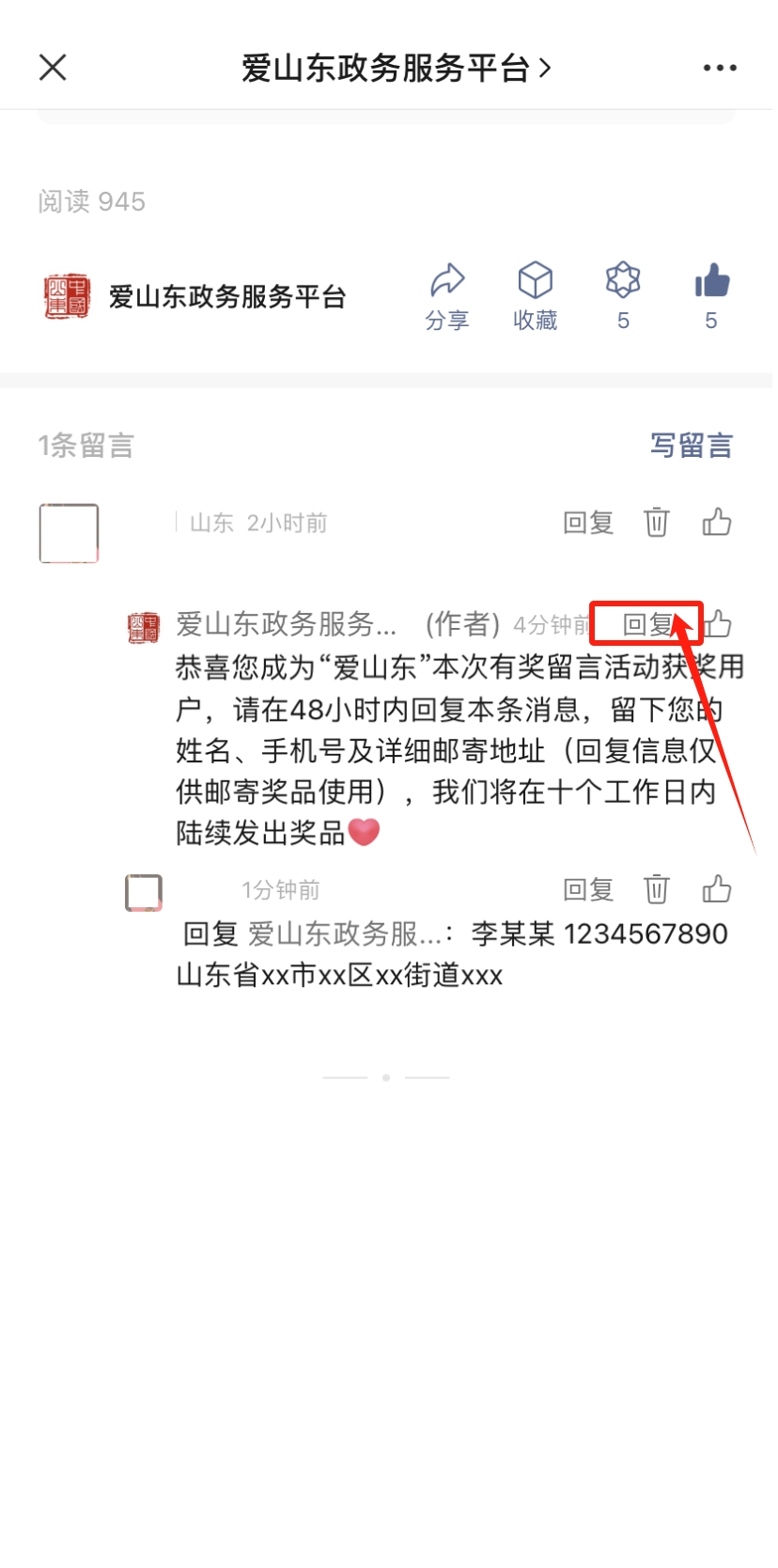This screenshot has width=778, height=1568.
Task: Tap the highlighted 回复 on author's comment
Action: click(x=646, y=624)
